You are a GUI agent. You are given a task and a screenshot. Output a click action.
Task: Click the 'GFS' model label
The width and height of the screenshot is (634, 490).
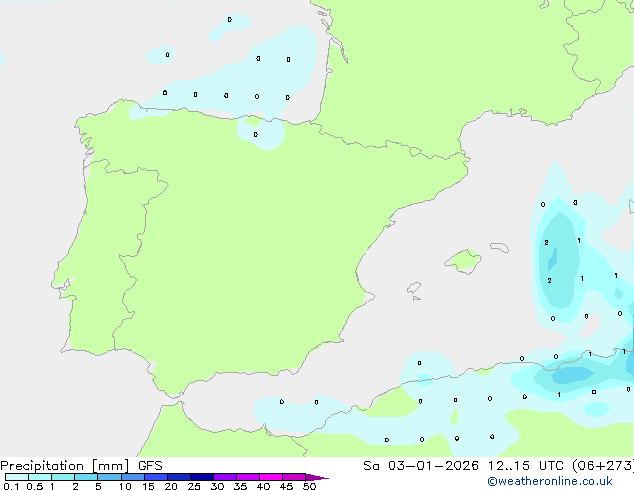pos(150,466)
